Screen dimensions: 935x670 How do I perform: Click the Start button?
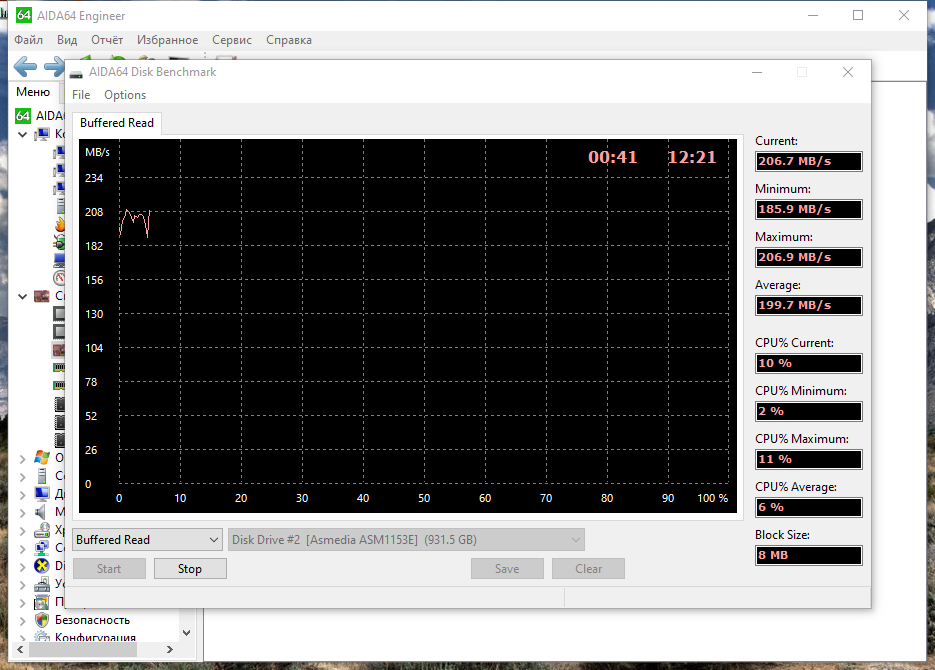tap(109, 569)
